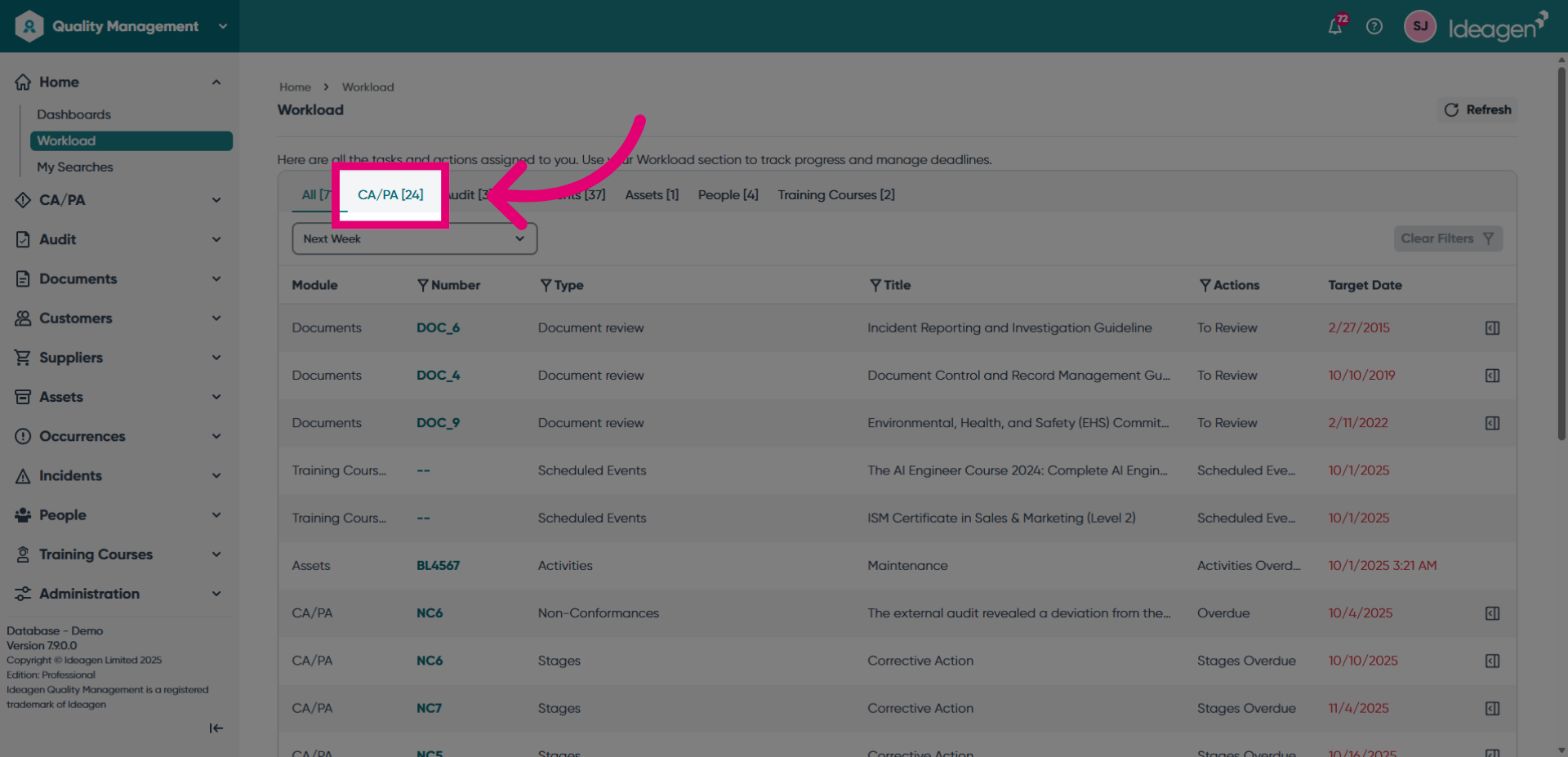
Task: Switch to the People [4] tab
Action: (x=728, y=195)
